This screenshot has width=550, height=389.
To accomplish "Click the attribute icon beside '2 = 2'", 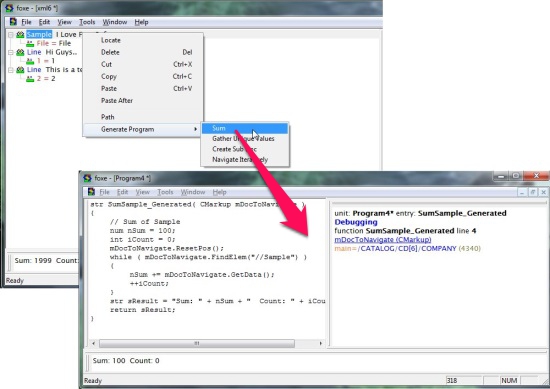I will (30, 79).
